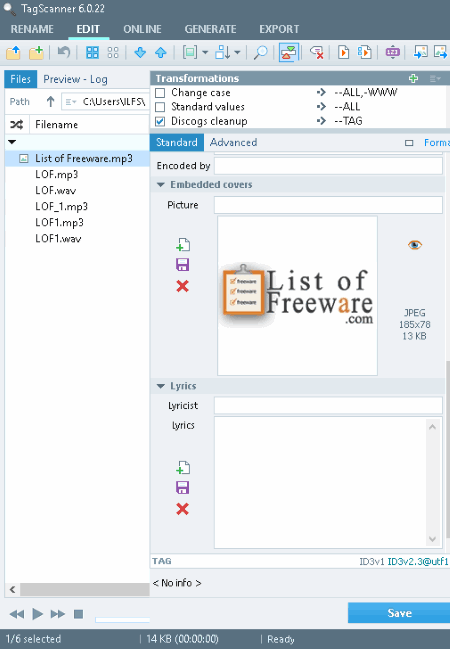The image size is (450, 649).
Task: Click the path field C:\Users
Action: pos(114,101)
